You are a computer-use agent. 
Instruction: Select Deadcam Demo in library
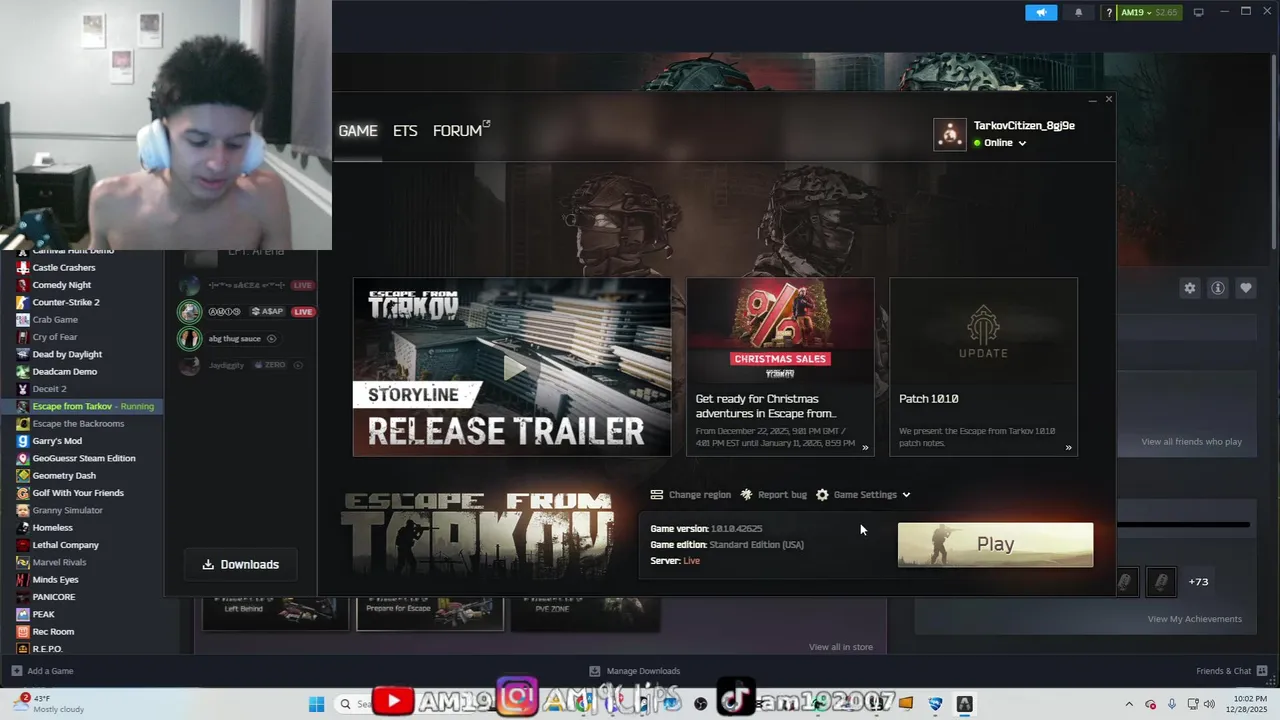tap(64, 371)
